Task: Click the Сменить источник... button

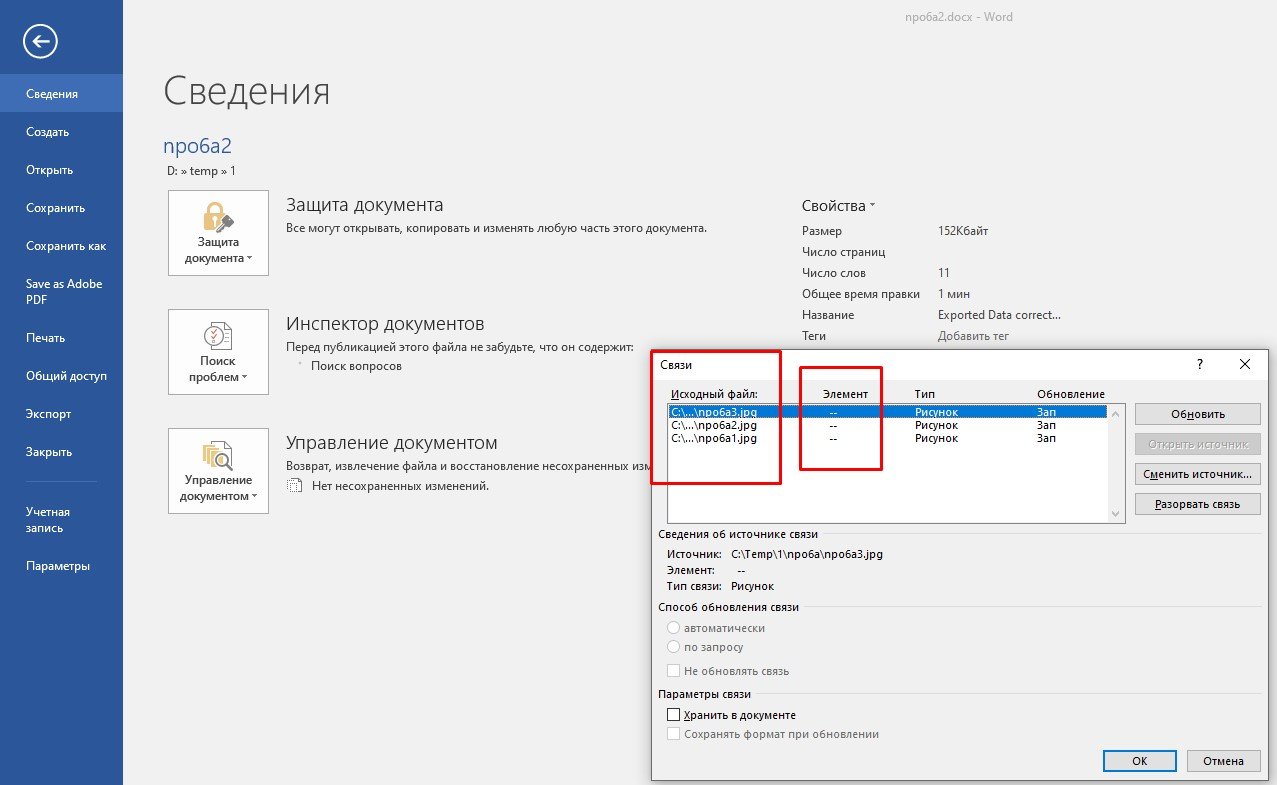Action: (x=1198, y=474)
